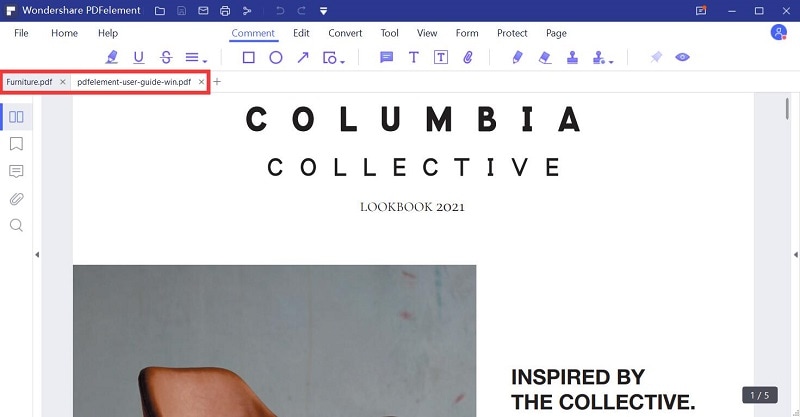Select the Underline text tool
Screen dimensions: 800x417
(138, 57)
